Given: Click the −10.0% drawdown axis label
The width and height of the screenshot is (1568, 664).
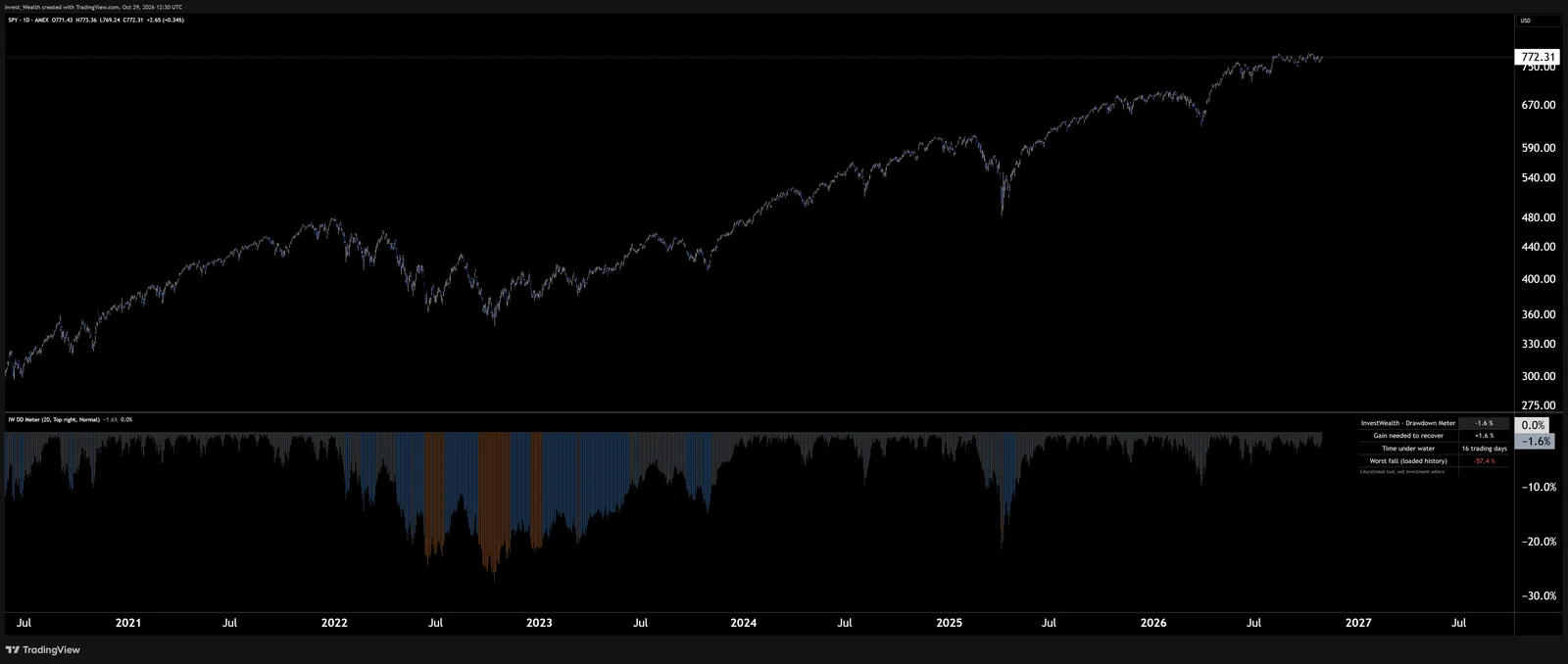Looking at the screenshot, I should [x=1539, y=487].
